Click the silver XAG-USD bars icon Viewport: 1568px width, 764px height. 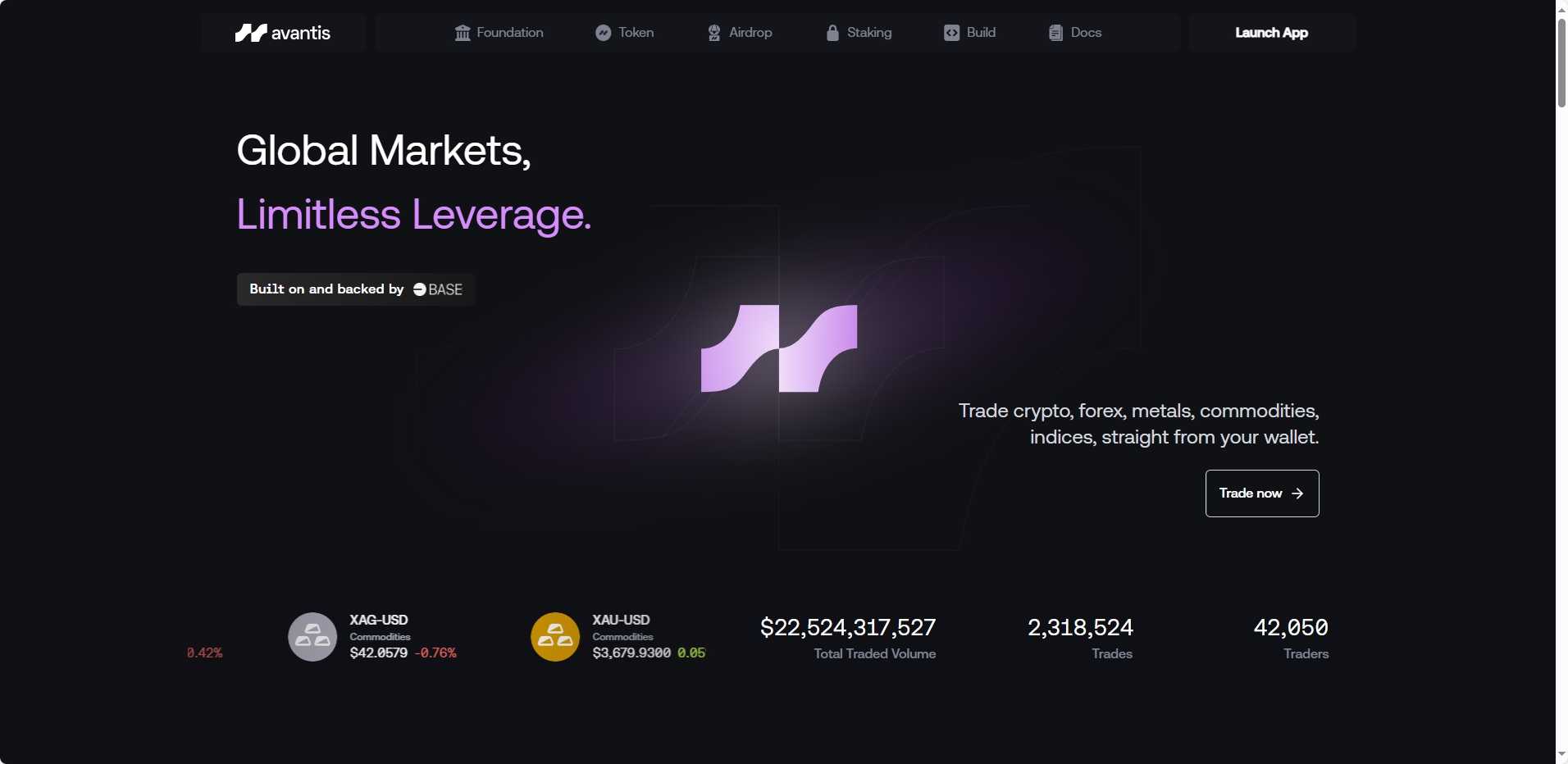[312, 637]
